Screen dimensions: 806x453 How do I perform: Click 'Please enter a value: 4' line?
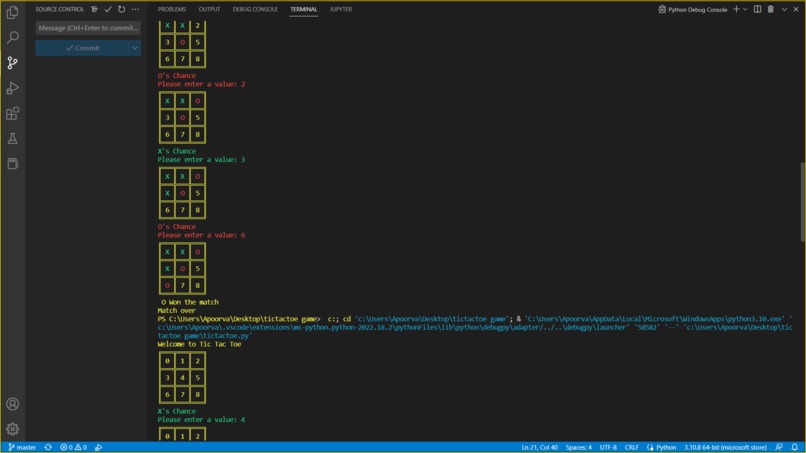click(x=202, y=420)
